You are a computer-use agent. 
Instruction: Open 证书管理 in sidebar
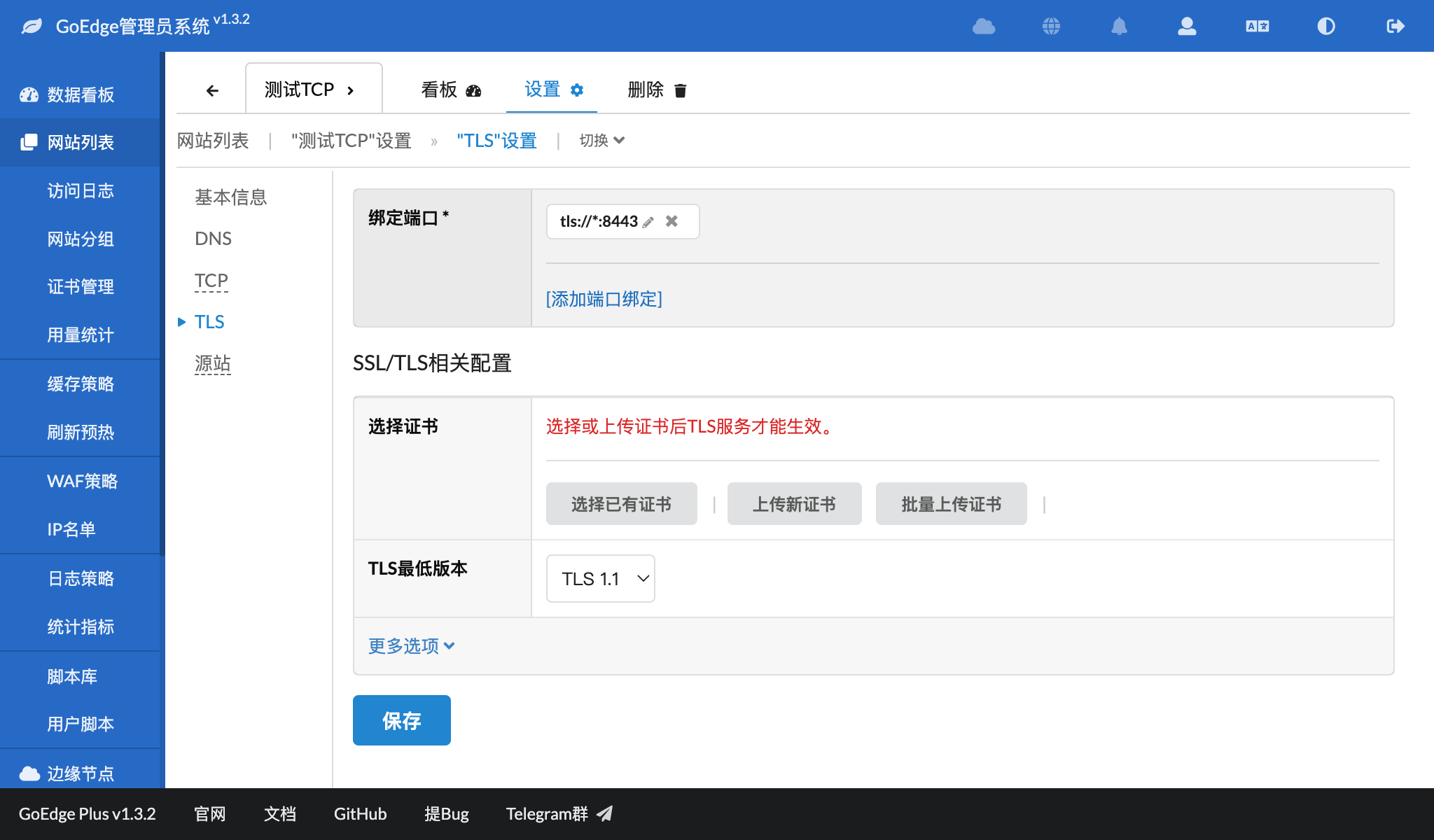[x=81, y=287]
